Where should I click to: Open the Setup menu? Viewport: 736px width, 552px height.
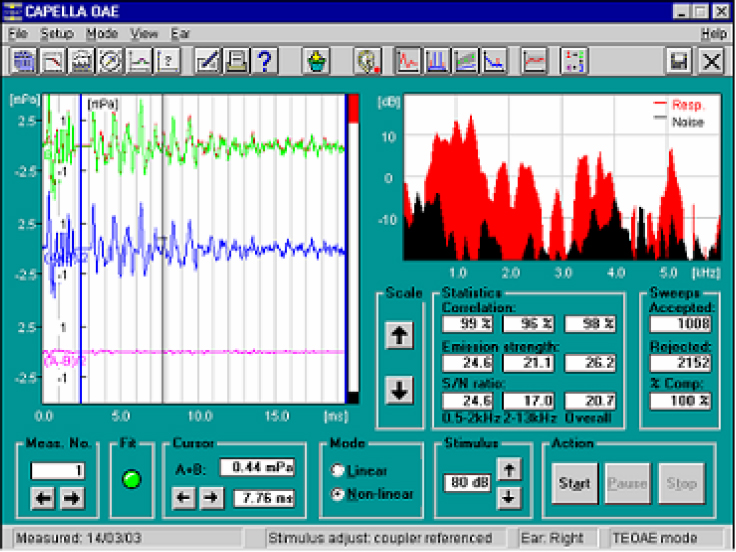[57, 34]
